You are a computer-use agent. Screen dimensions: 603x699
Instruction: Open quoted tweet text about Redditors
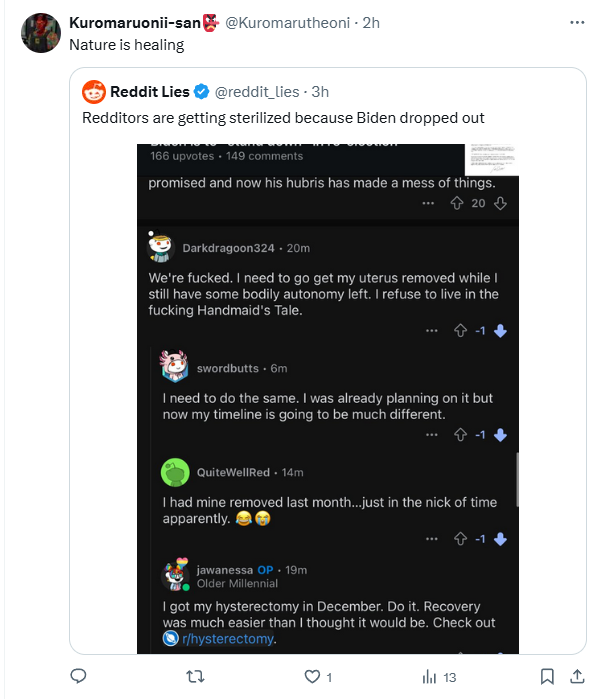[283, 118]
